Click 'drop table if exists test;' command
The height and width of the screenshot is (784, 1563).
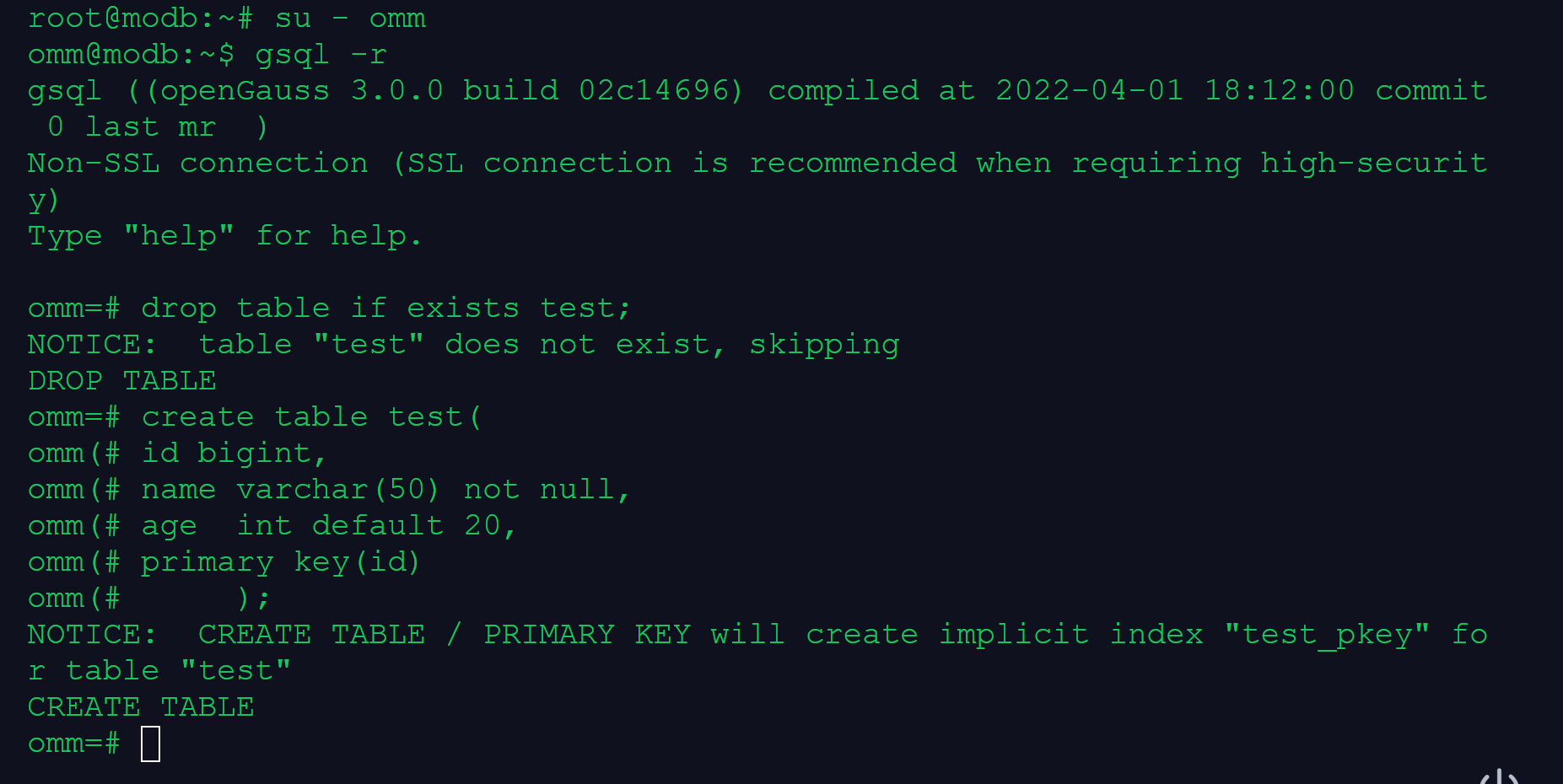[x=385, y=309]
